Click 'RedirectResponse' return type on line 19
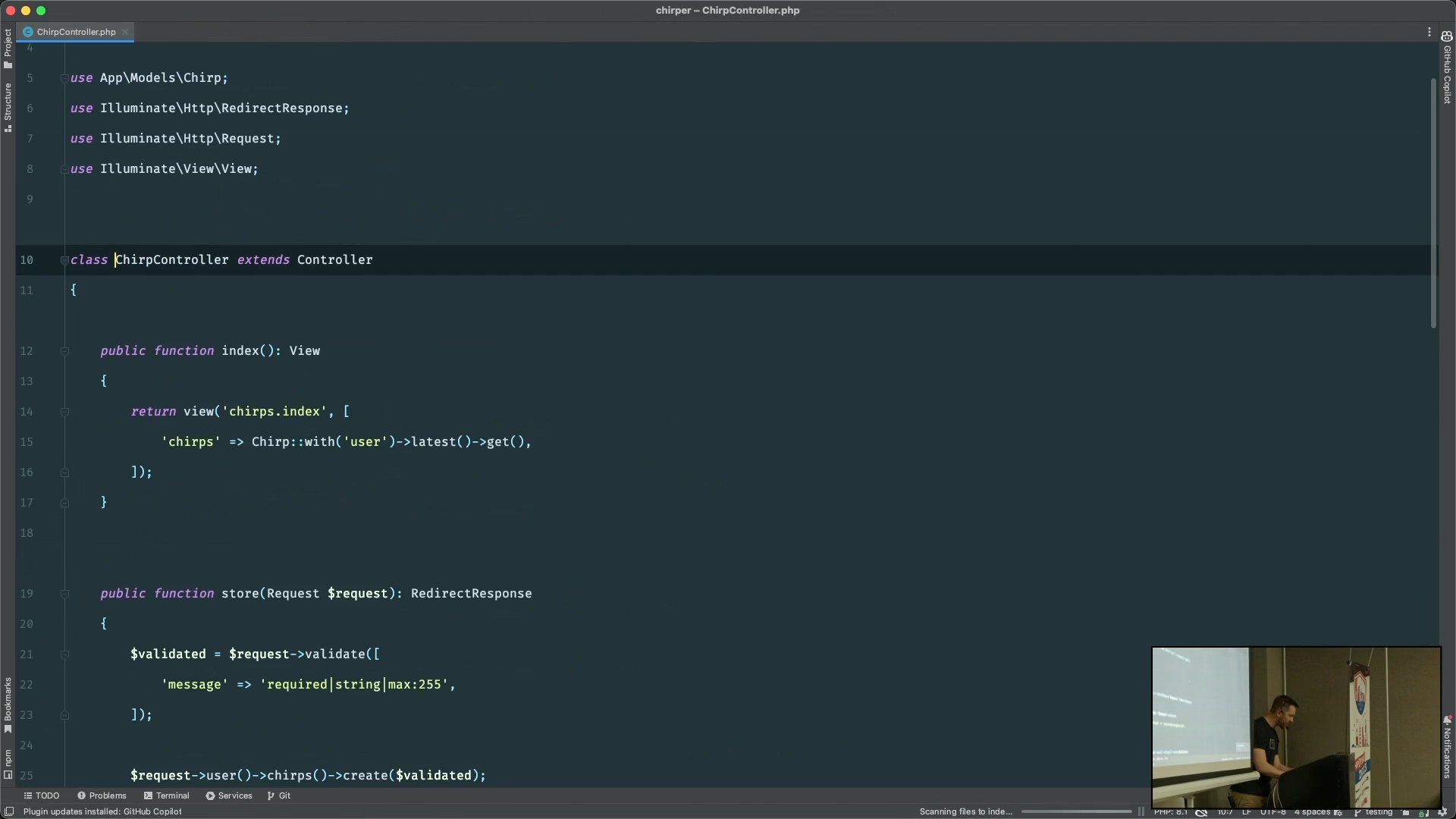This screenshot has width=1456, height=819. click(x=471, y=594)
